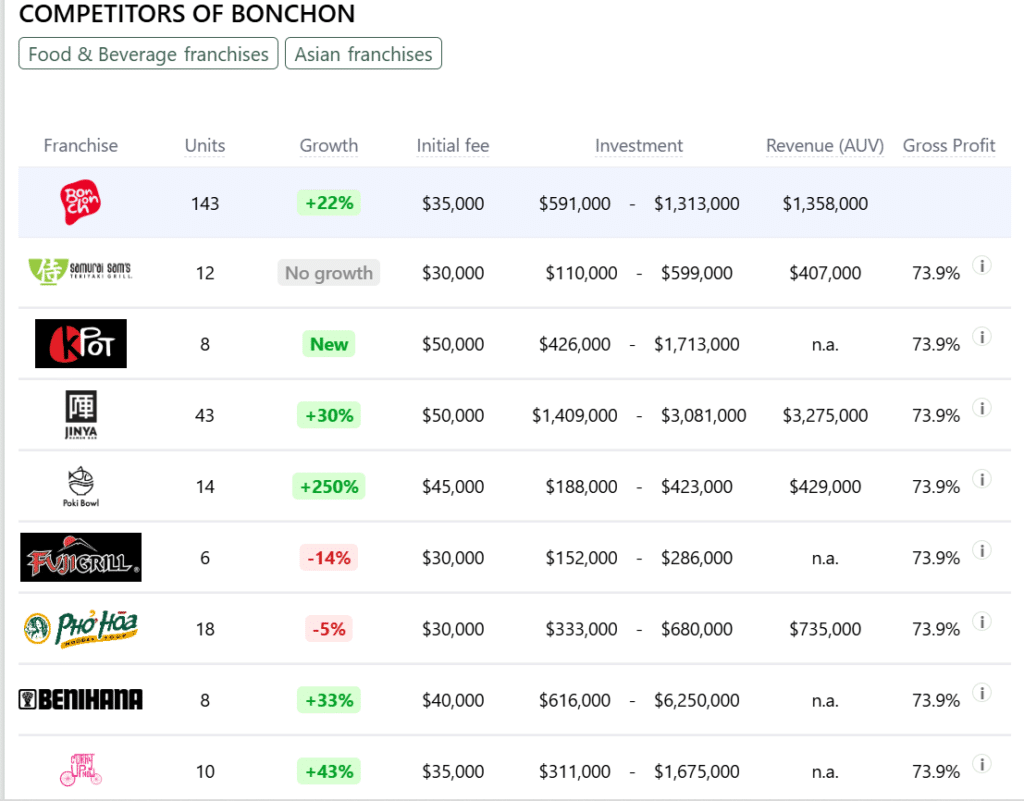Click the +250% growth badge
The height and width of the screenshot is (801, 1024).
[x=328, y=486]
